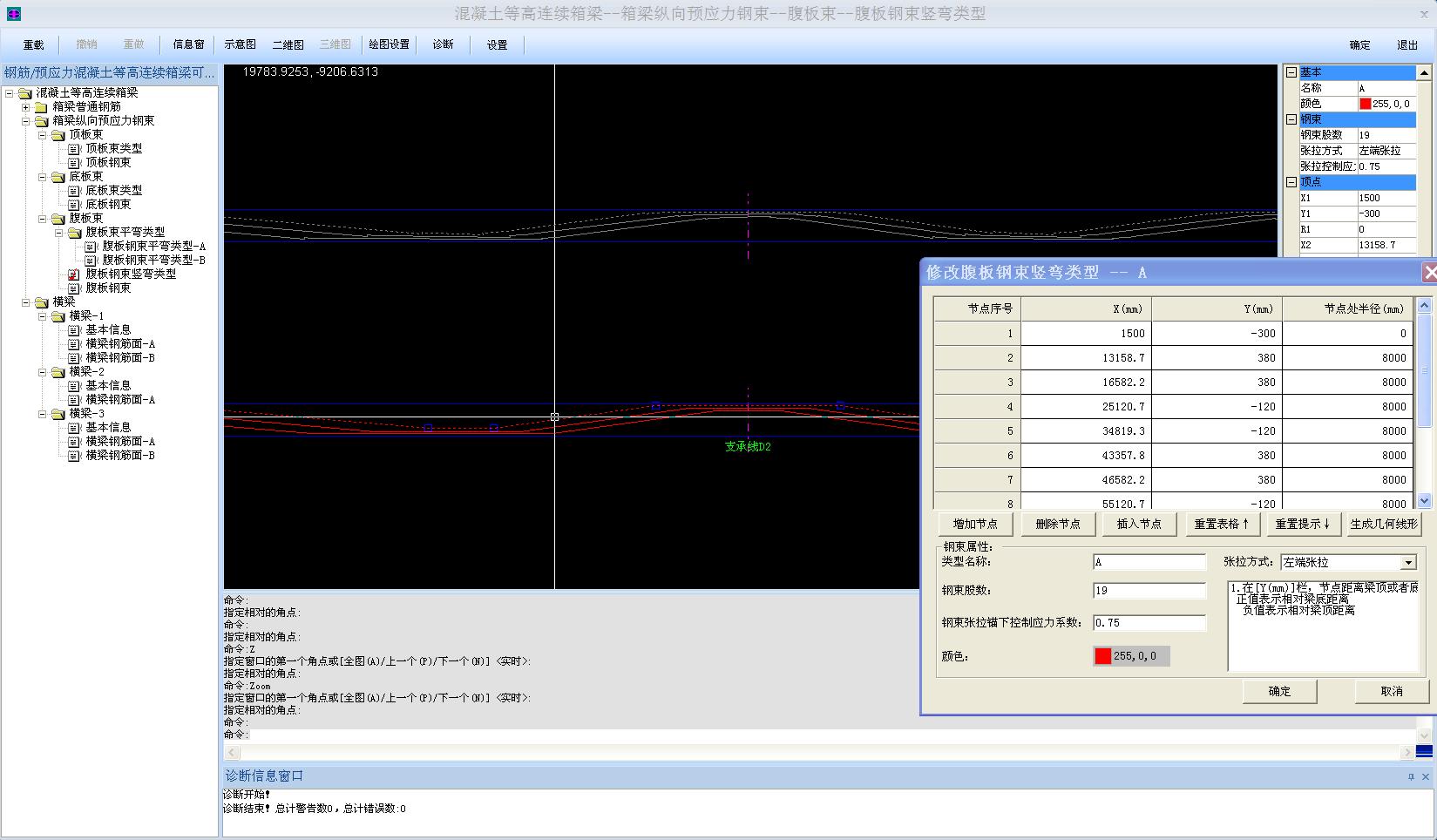Click the 钢束股数 input field in the dialog
The width and height of the screenshot is (1437, 840).
(x=1149, y=591)
